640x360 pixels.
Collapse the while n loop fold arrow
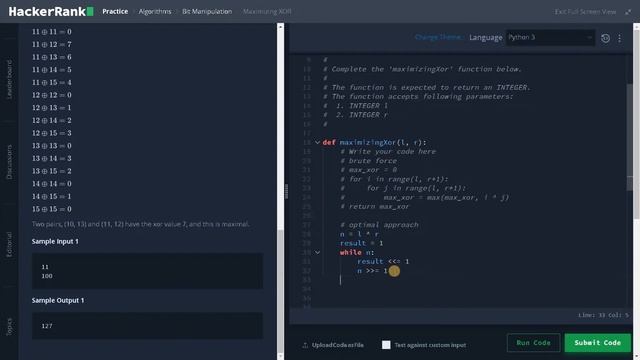click(317, 252)
